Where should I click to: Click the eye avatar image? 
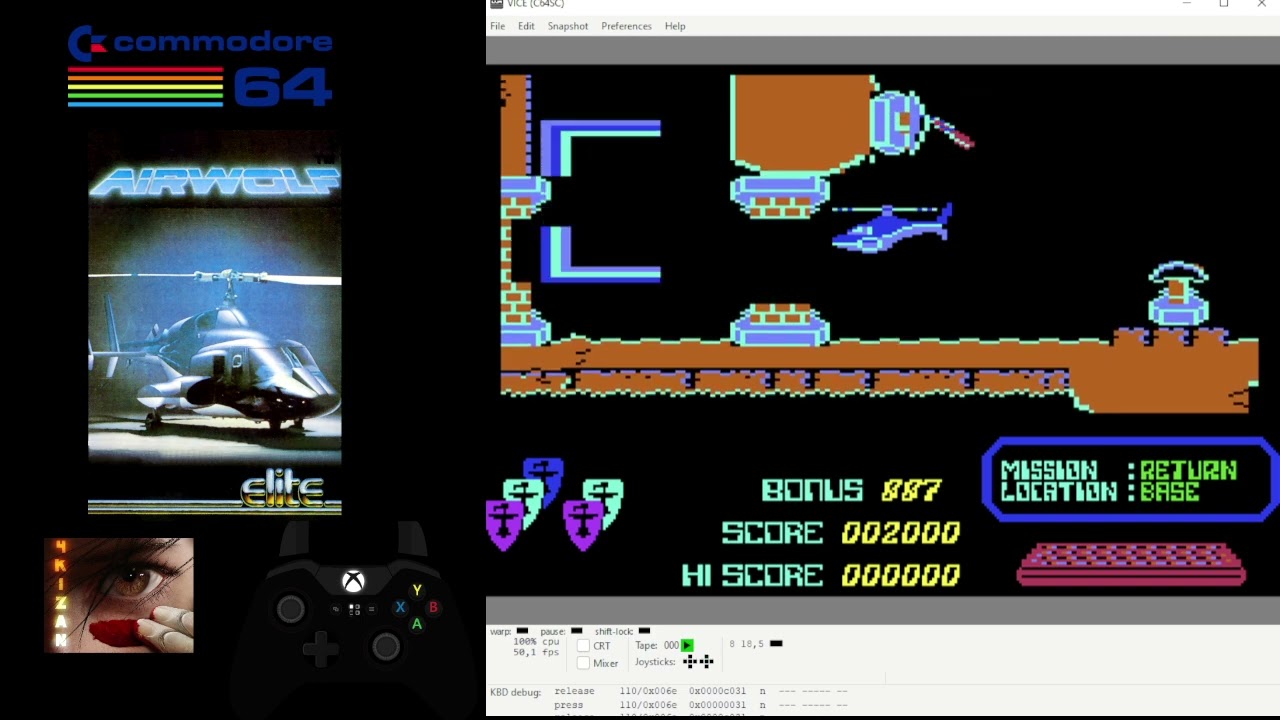(x=119, y=595)
